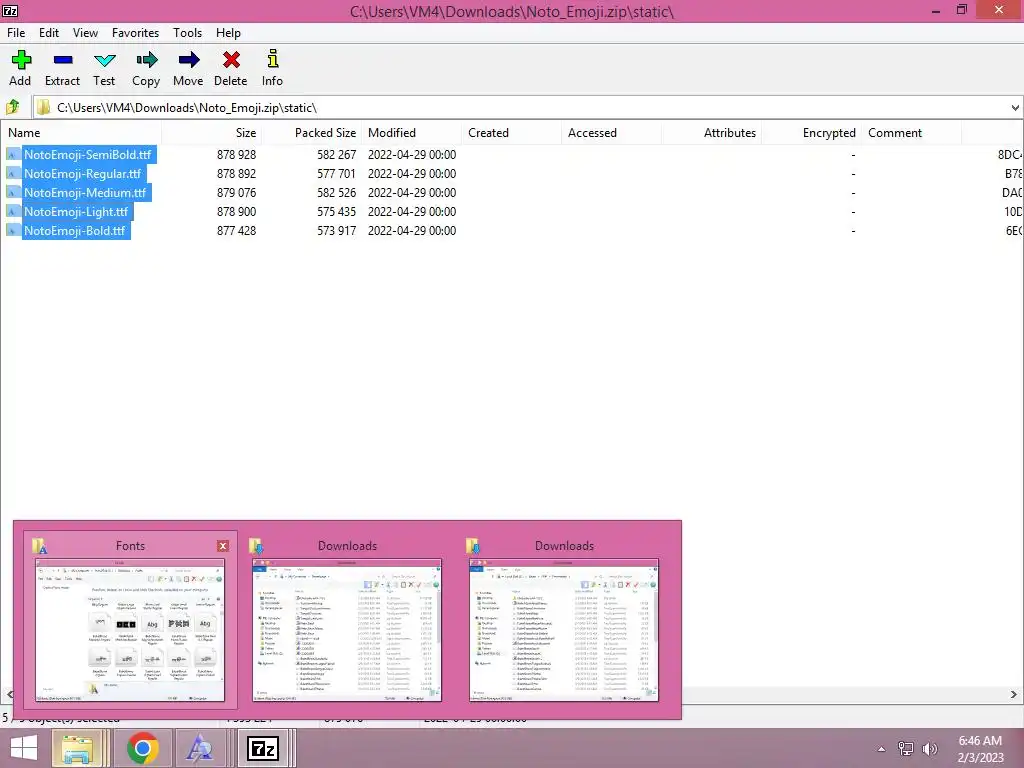Sort by the Size column header
The image size is (1024, 768).
[212, 133]
